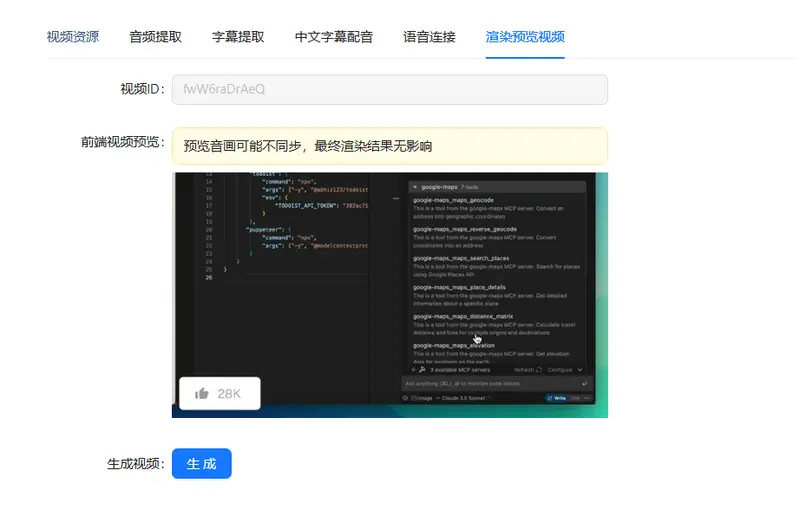Image resolution: width=800 pixels, height=508 pixels.
Task: Click the thumbs-up like icon on video
Action: (202, 394)
